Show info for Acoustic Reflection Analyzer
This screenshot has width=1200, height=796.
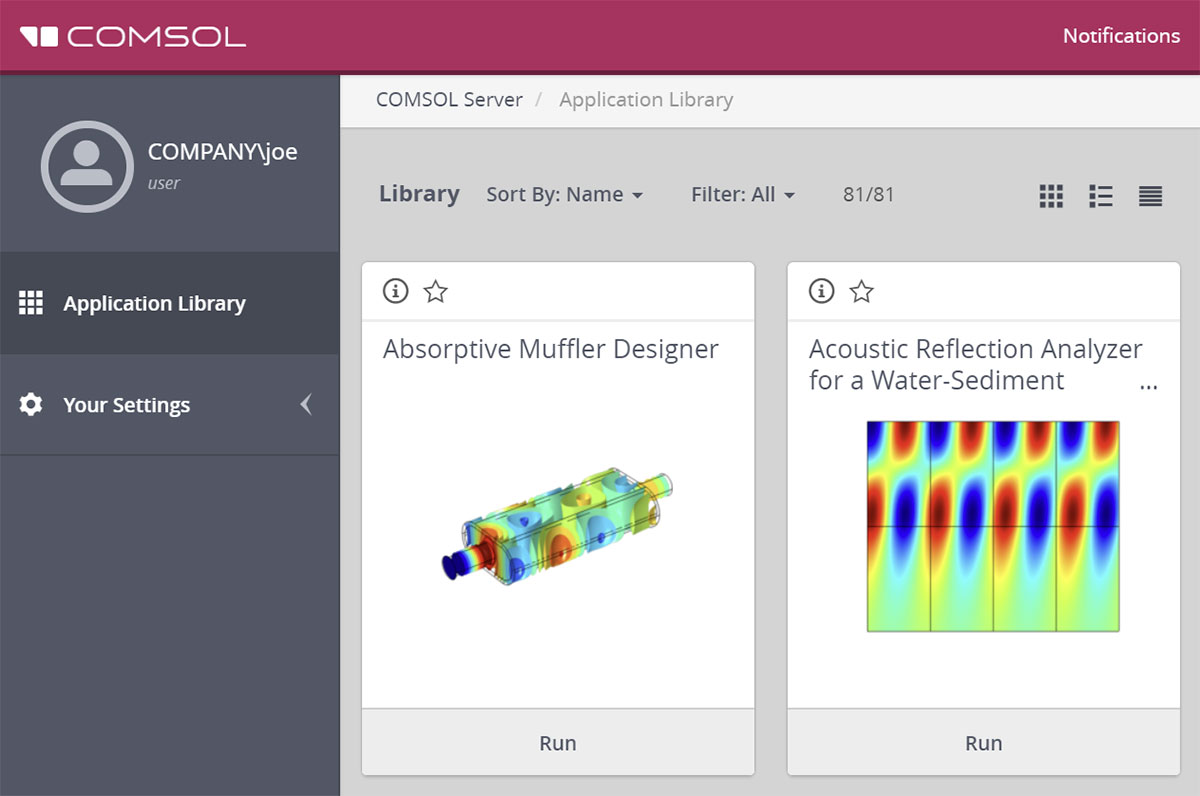tap(821, 291)
